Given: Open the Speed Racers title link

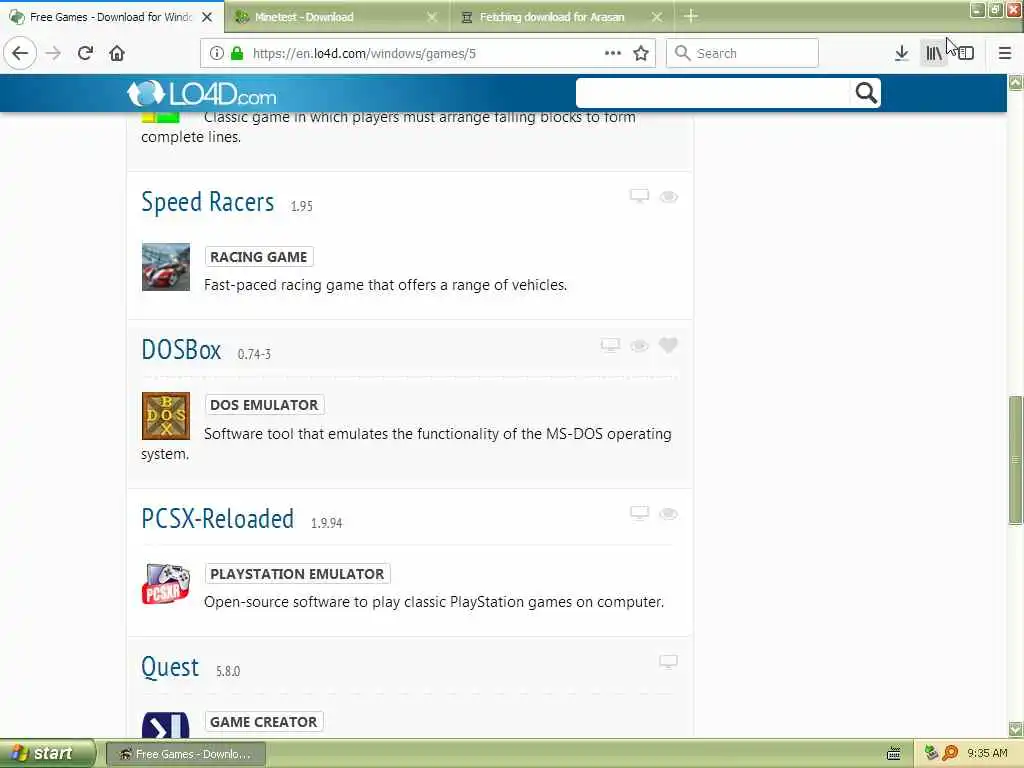Looking at the screenshot, I should [208, 202].
